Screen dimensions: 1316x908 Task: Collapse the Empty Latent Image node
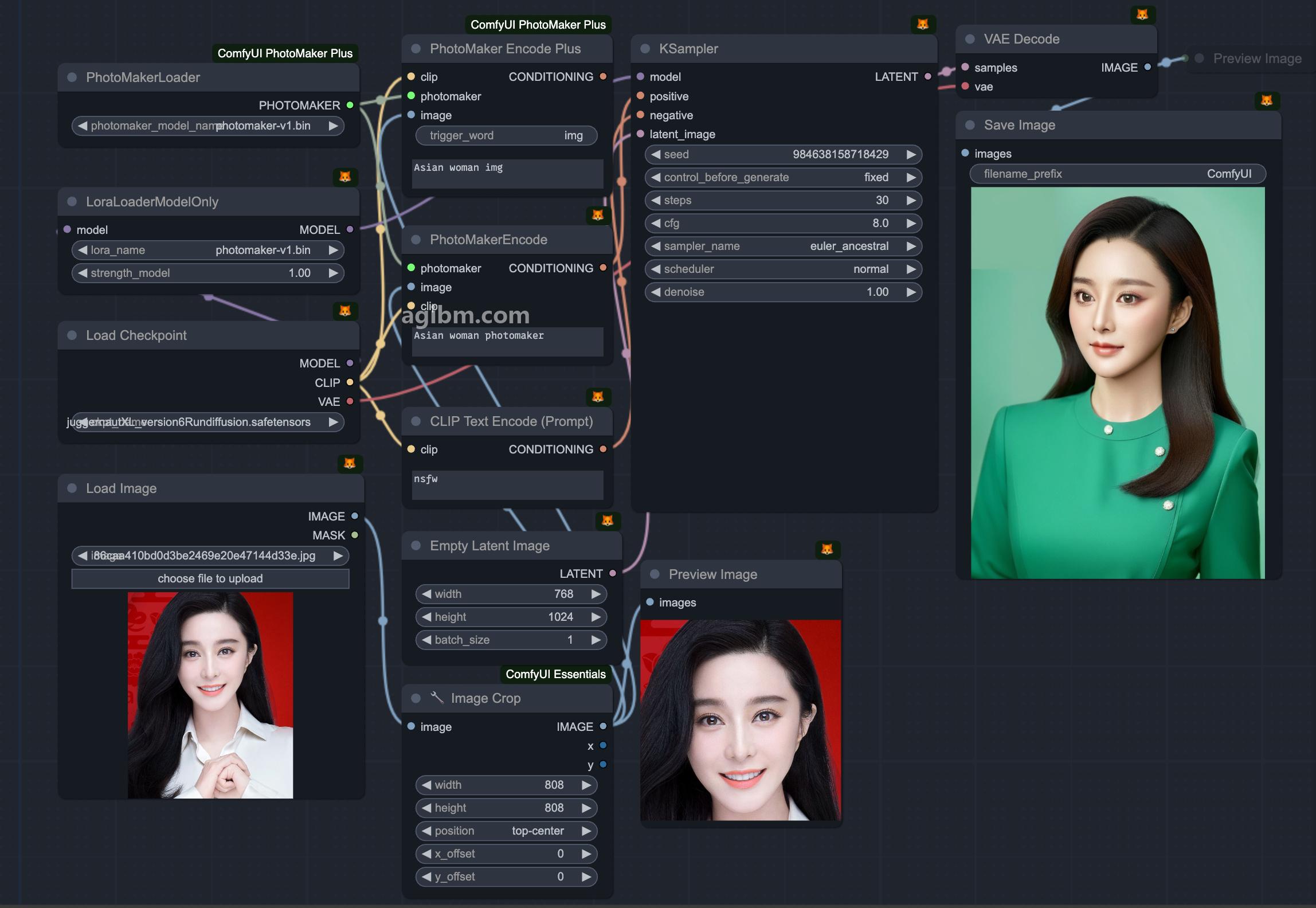pos(416,546)
